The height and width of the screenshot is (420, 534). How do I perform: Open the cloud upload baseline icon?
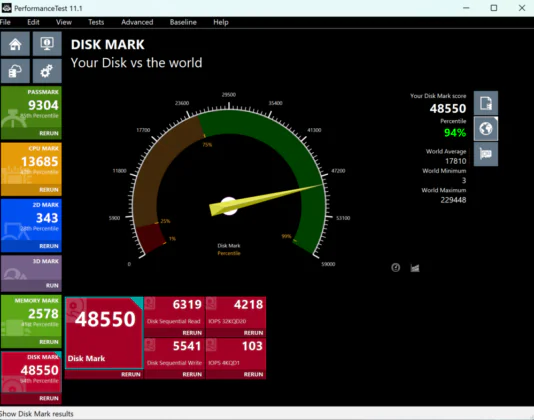15,71
